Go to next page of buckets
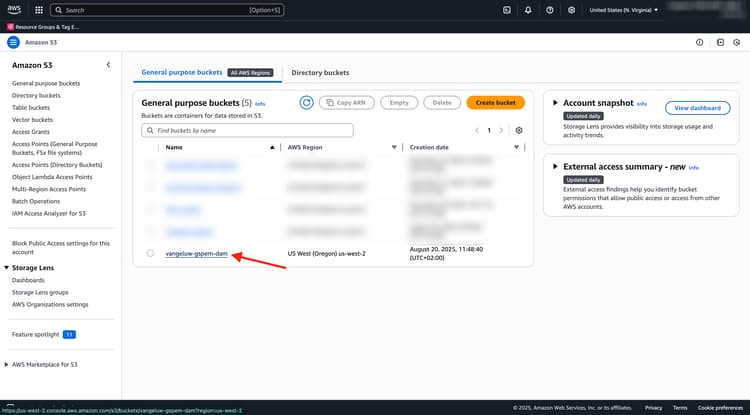Screen dimensions: 750x415 501,131
